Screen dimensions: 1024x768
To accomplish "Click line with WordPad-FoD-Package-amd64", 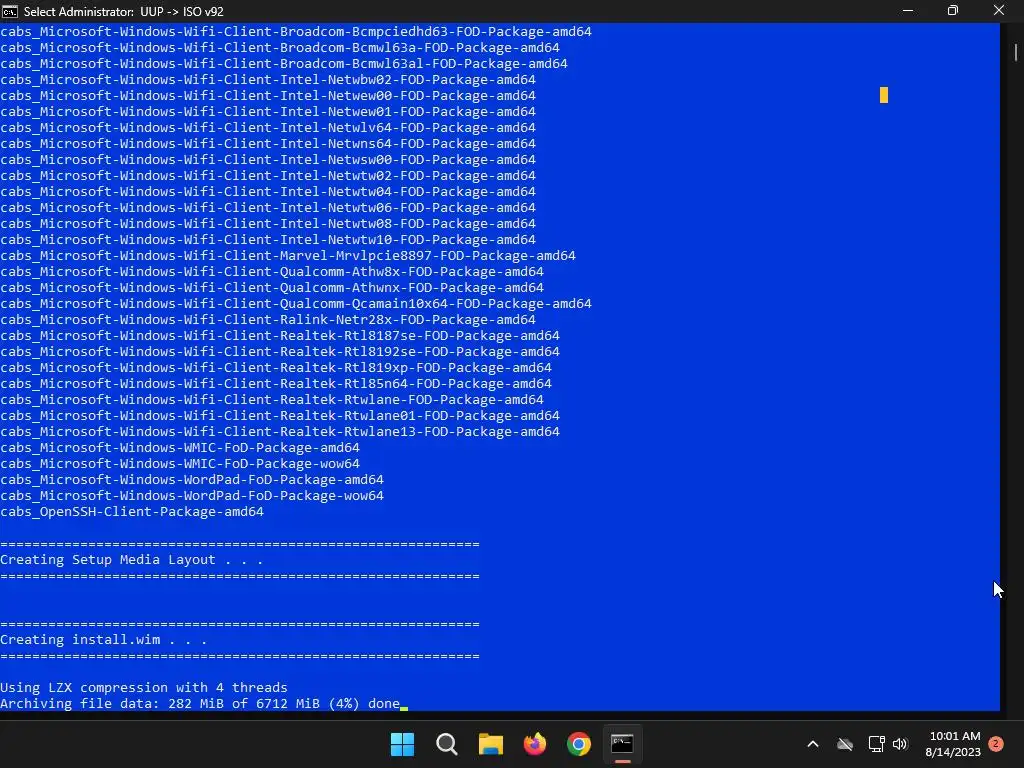I will pos(192,479).
